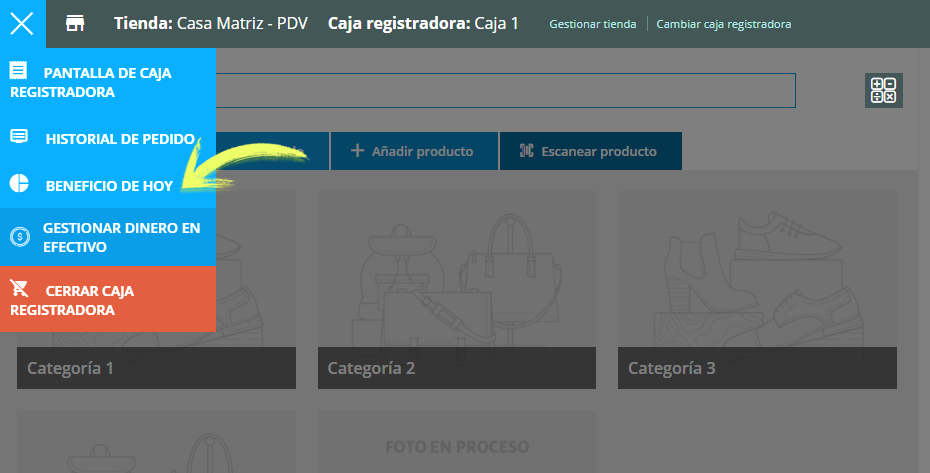930x473 pixels.
Task: Open the calculator keypad icon
Action: point(883,90)
